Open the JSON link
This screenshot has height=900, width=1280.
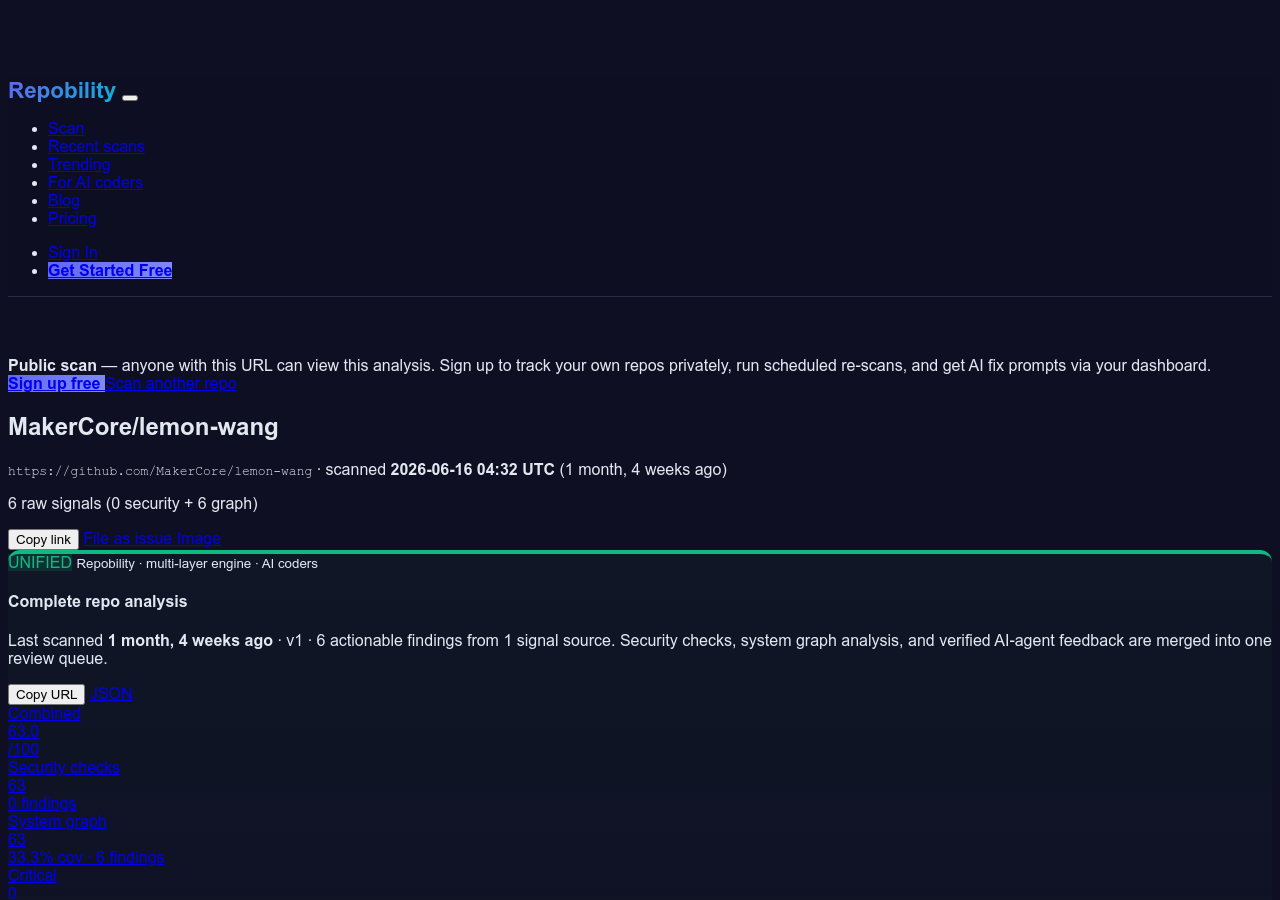click(x=111, y=693)
